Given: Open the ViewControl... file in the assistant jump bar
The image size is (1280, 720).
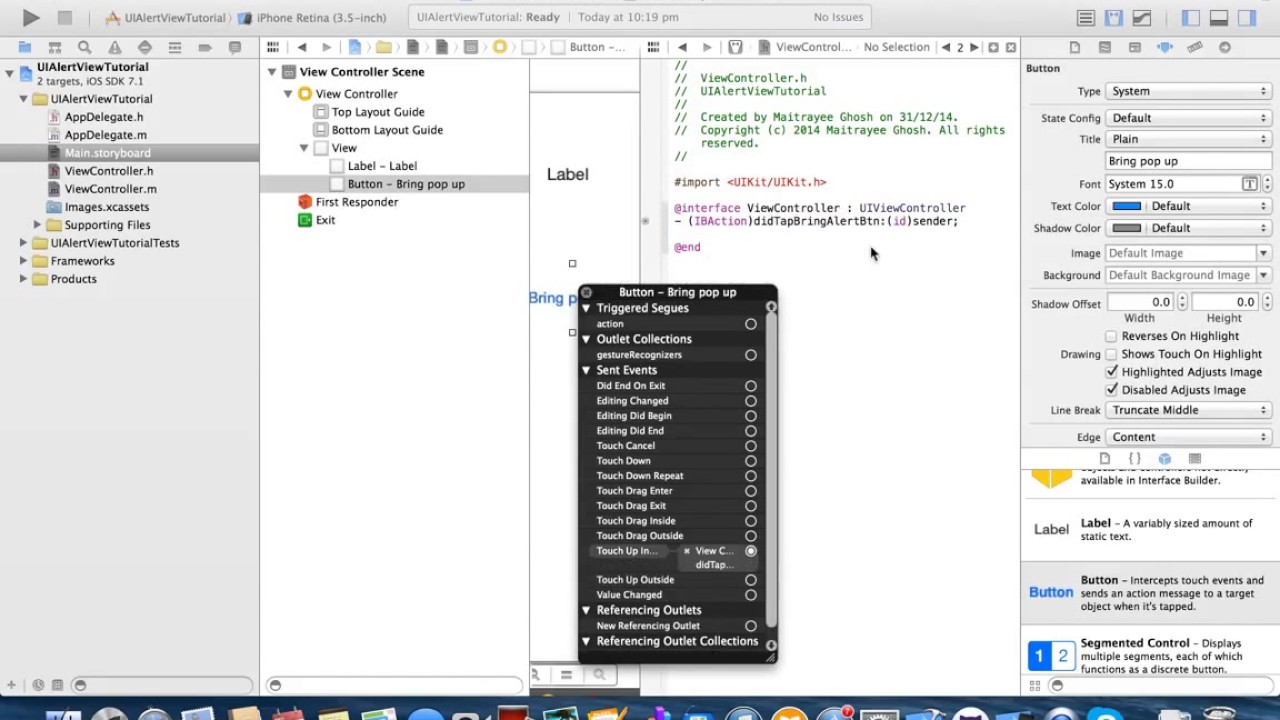Looking at the screenshot, I should (x=813, y=47).
